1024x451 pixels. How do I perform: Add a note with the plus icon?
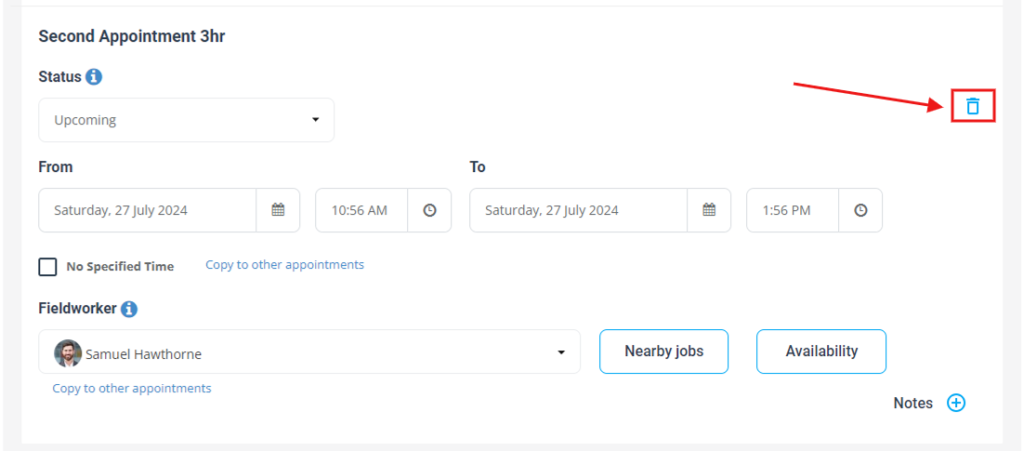click(x=956, y=403)
